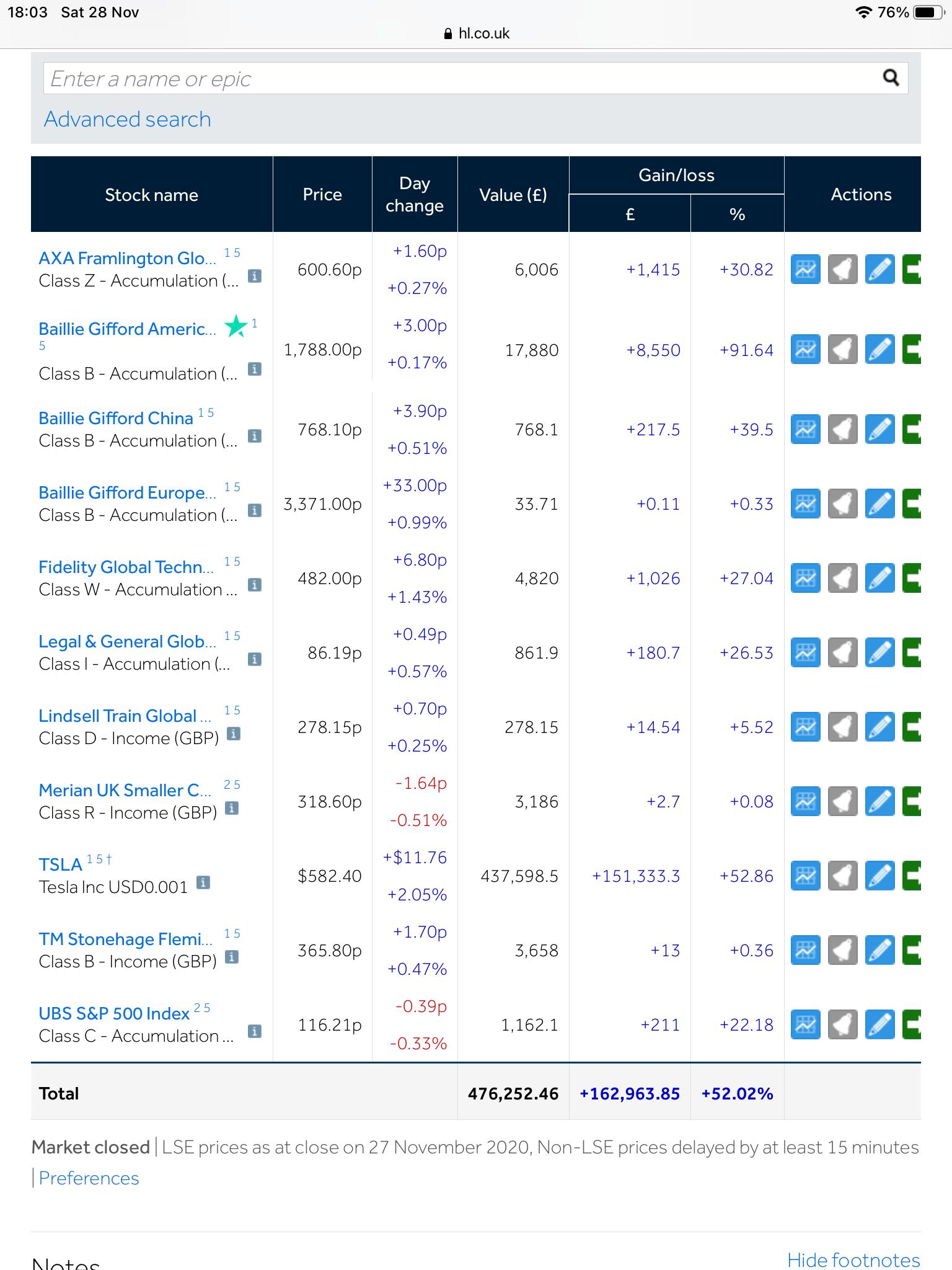Open Advanced search link
The image size is (952, 1270).
128,119
